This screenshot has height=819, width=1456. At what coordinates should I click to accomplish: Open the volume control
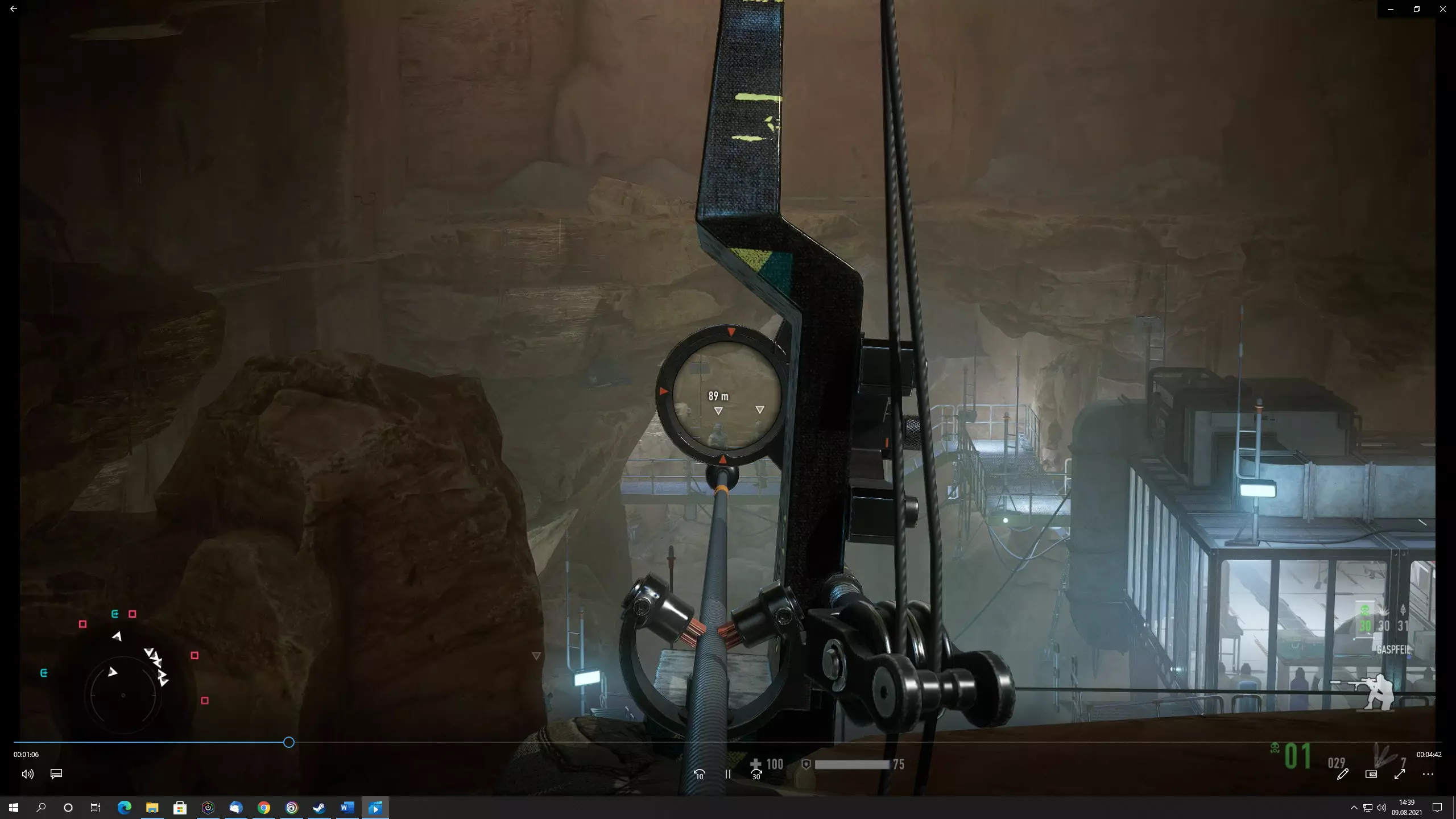pyautogui.click(x=27, y=774)
